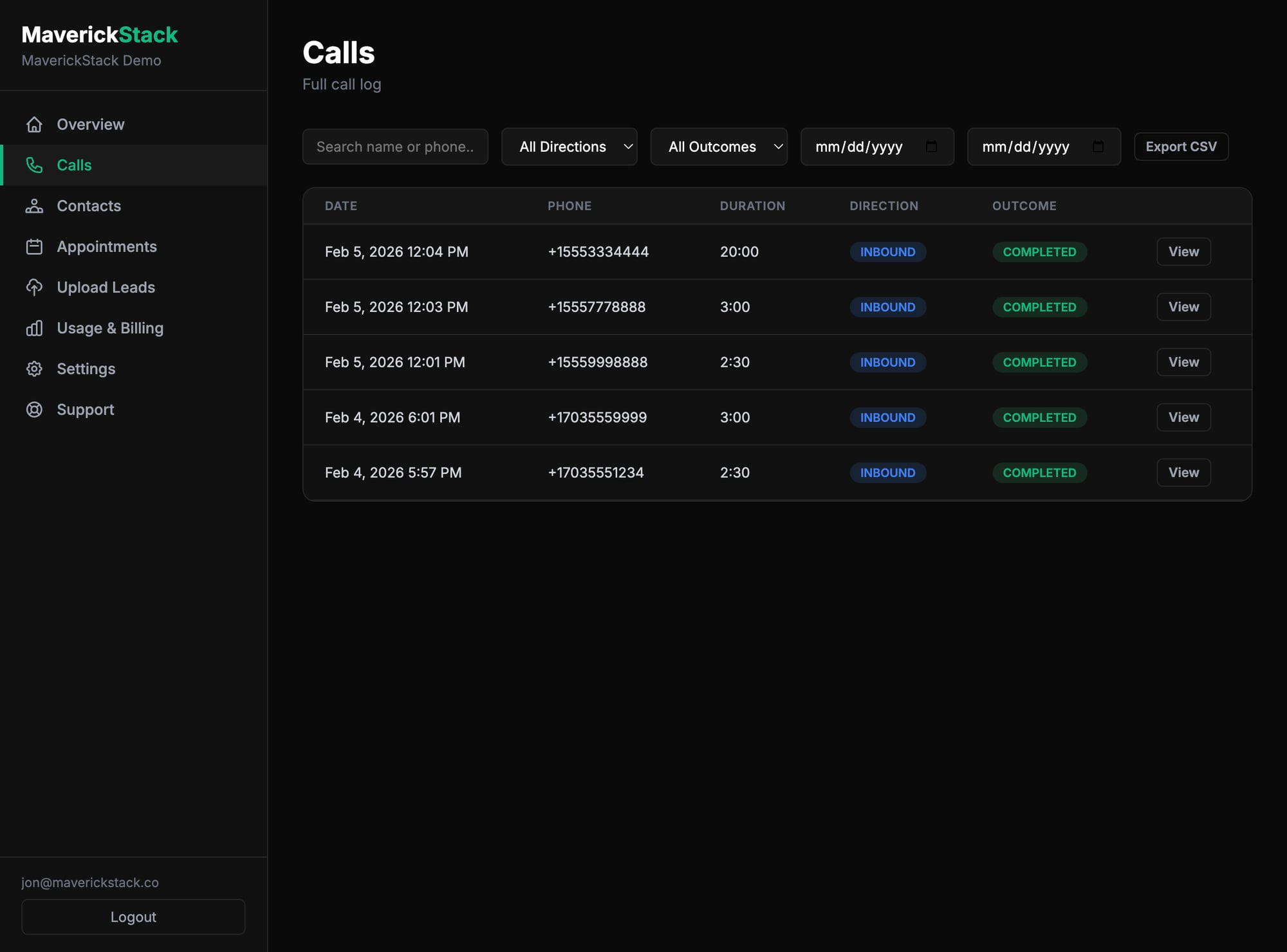The height and width of the screenshot is (952, 1287).
Task: Click the Usage & Billing chart icon
Action: click(35, 327)
